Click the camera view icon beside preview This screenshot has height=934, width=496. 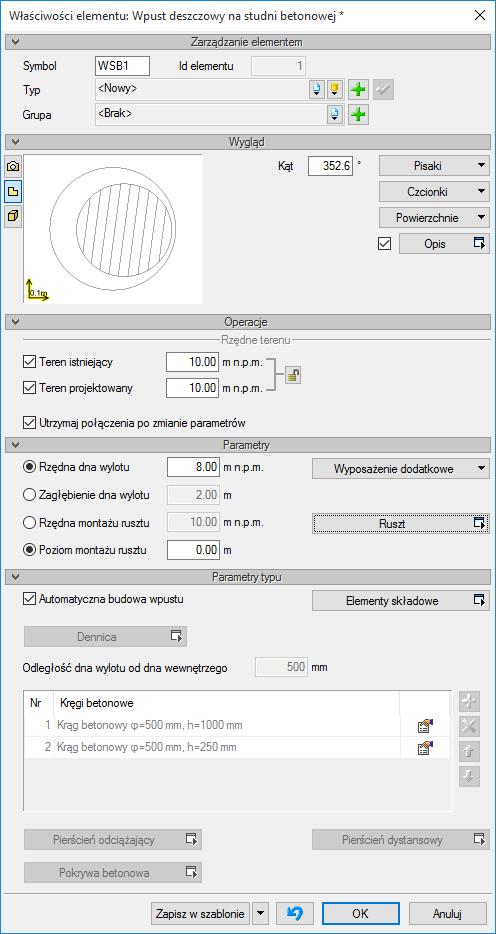click(x=12, y=167)
